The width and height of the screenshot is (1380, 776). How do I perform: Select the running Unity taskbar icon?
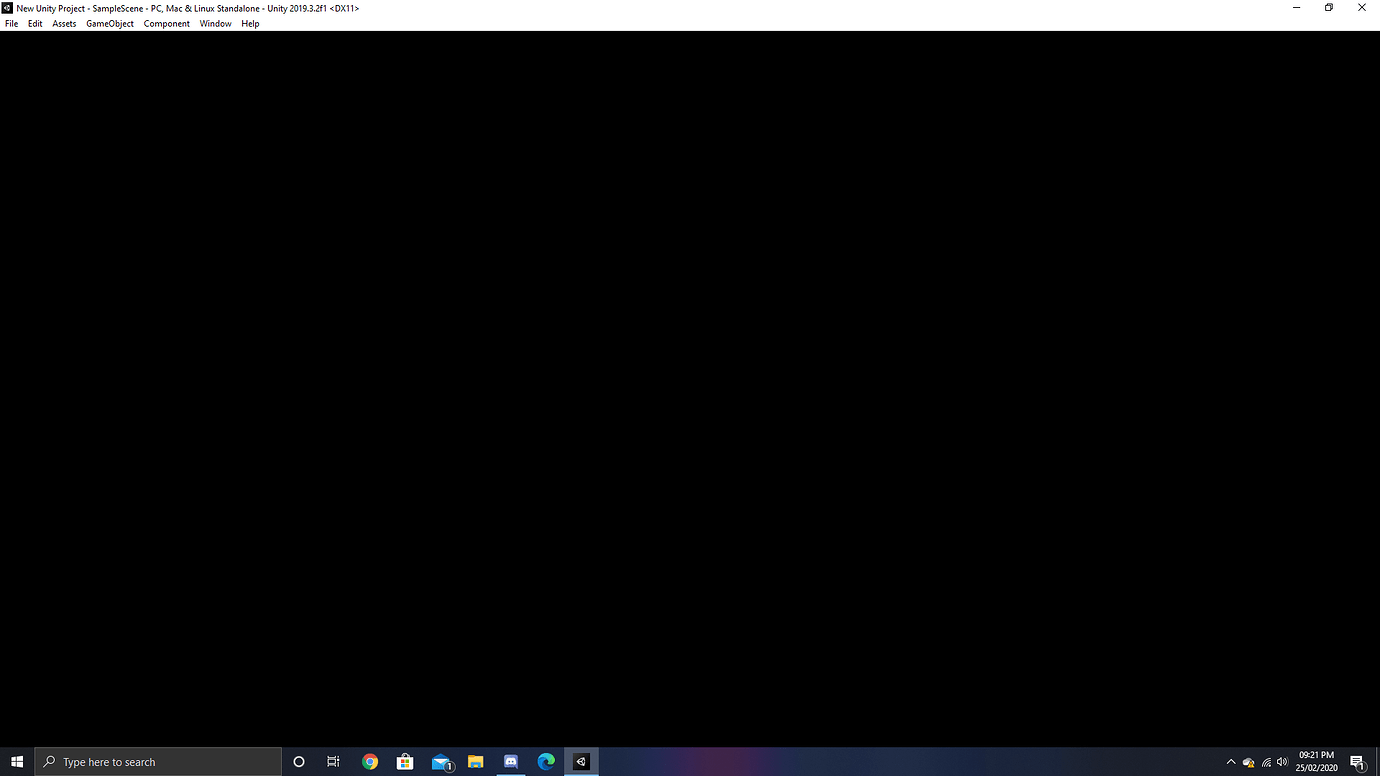pyautogui.click(x=580, y=761)
